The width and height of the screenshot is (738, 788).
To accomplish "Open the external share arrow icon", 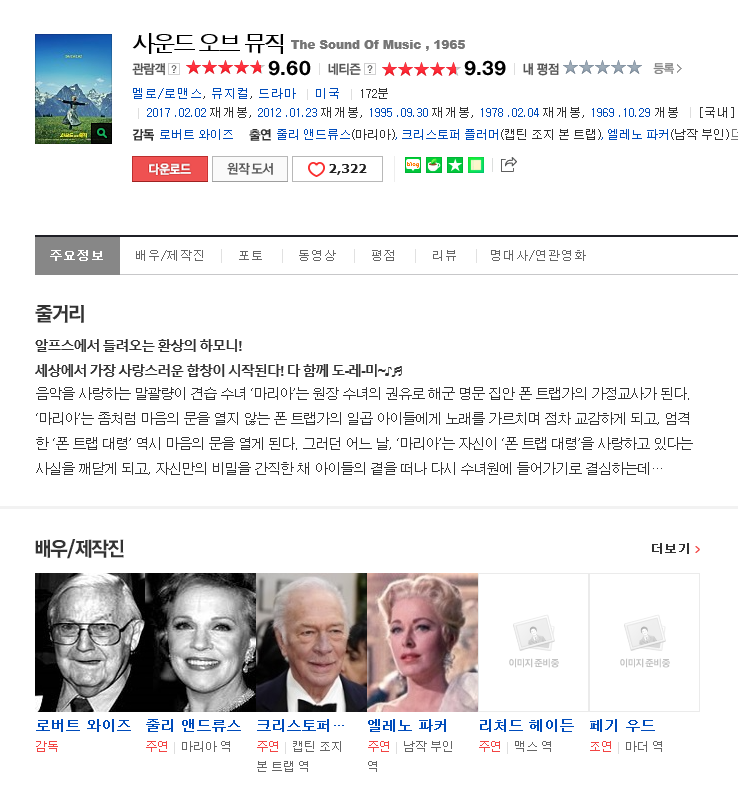I will click(x=508, y=165).
